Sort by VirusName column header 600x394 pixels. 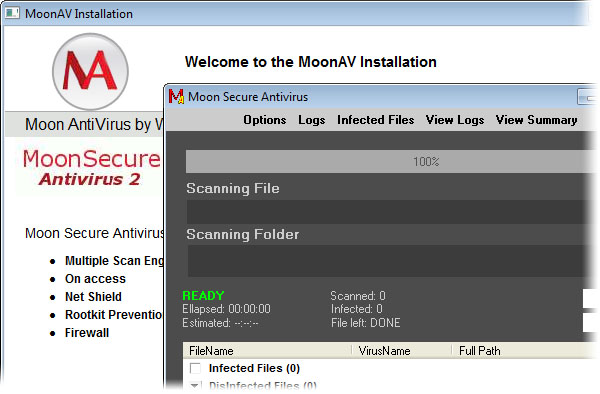pos(401,351)
